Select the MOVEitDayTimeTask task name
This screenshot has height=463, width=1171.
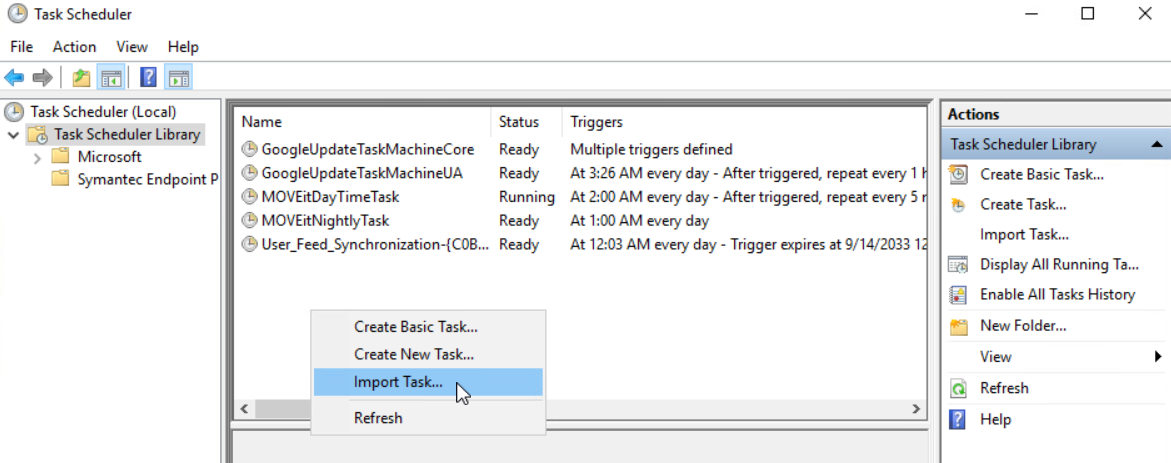pos(330,197)
